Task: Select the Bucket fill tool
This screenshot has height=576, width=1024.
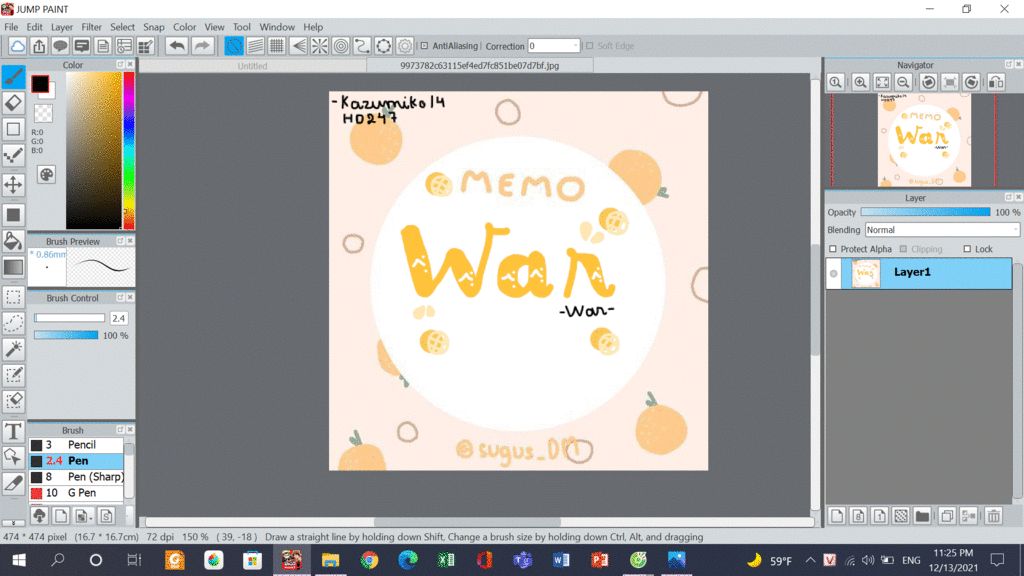Action: click(x=13, y=240)
